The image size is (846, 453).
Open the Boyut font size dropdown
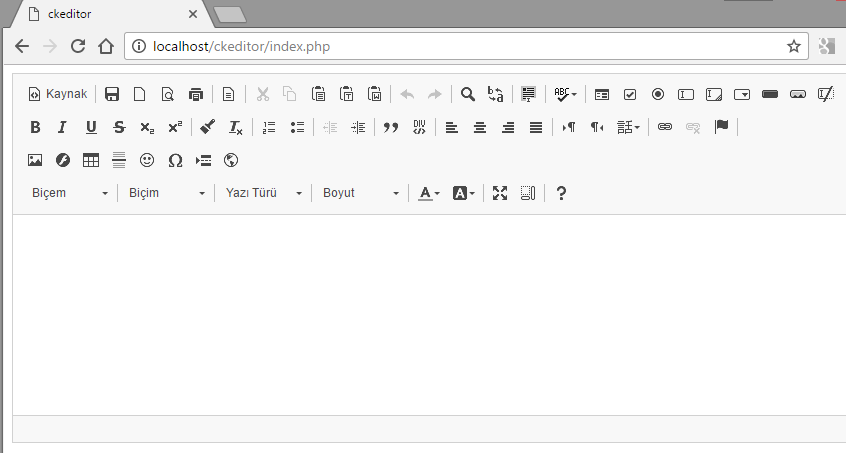pyautogui.click(x=360, y=193)
